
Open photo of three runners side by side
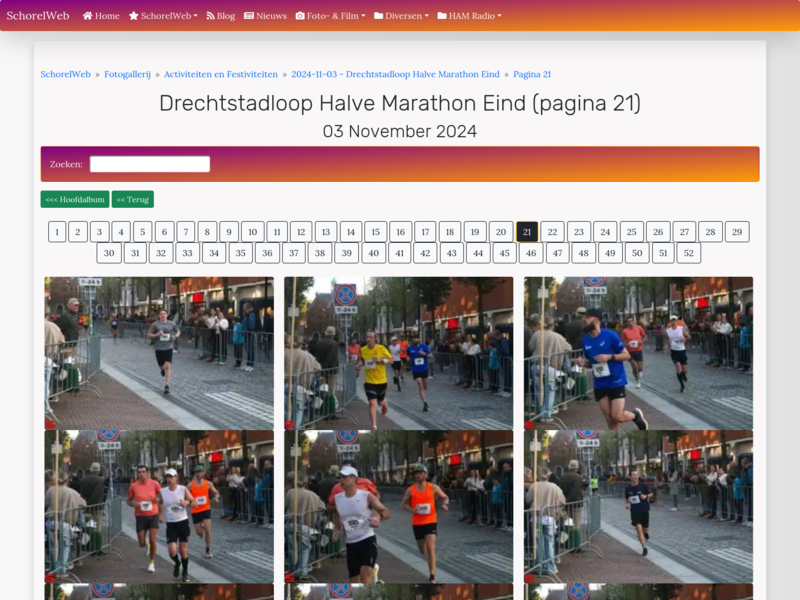159,506
